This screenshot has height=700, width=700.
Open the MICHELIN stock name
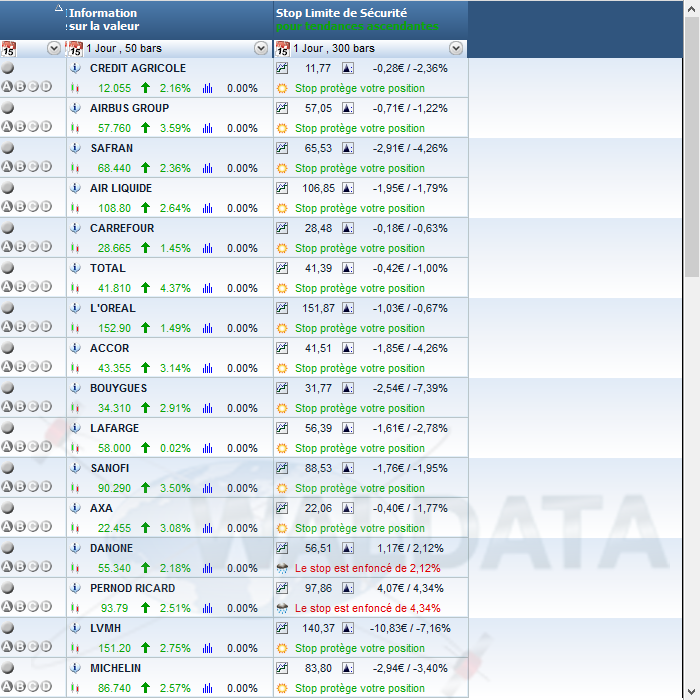pos(115,668)
